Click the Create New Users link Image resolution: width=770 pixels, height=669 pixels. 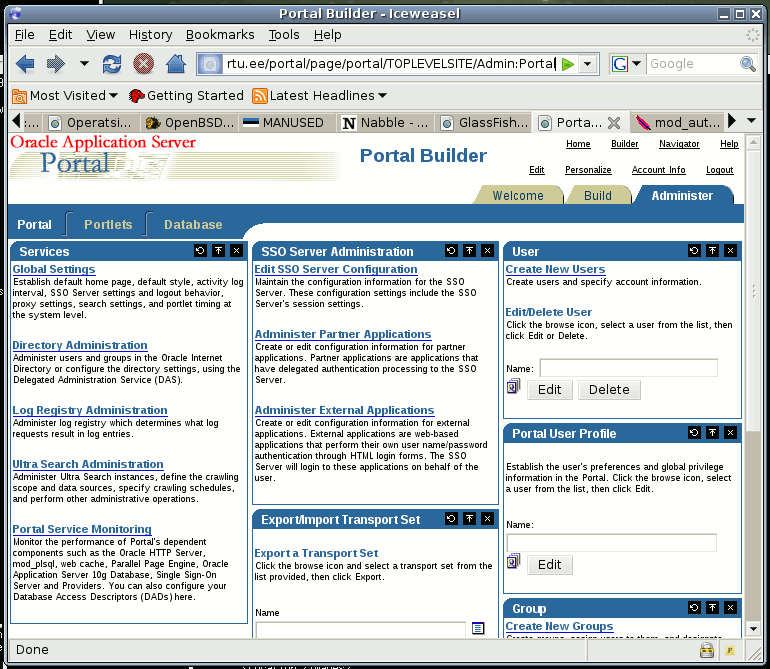point(555,269)
